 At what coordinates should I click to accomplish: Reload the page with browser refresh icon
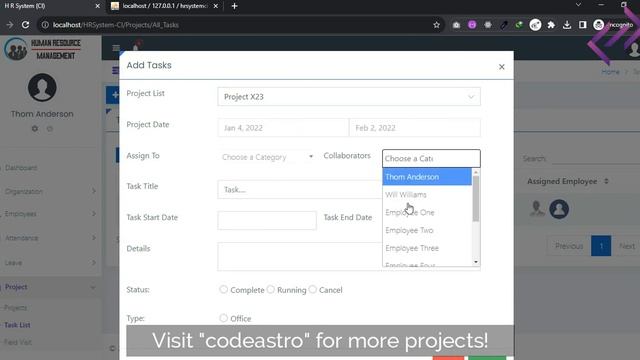click(25, 25)
